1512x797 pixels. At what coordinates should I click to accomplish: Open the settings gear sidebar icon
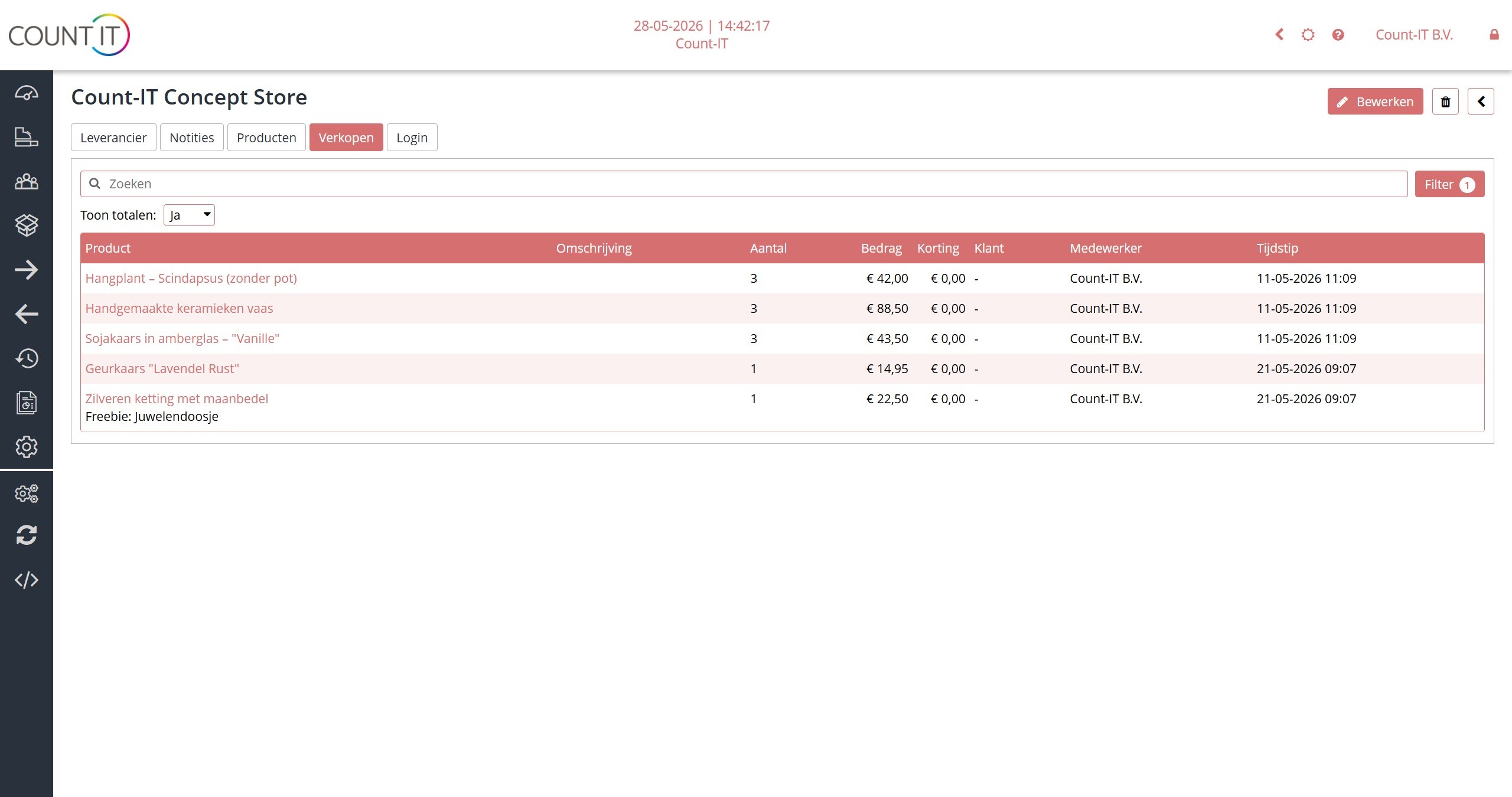pyautogui.click(x=27, y=447)
